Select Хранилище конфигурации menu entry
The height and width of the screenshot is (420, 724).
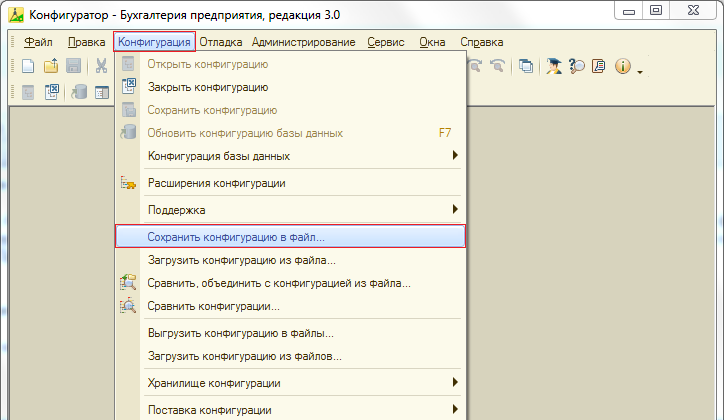tap(290, 383)
